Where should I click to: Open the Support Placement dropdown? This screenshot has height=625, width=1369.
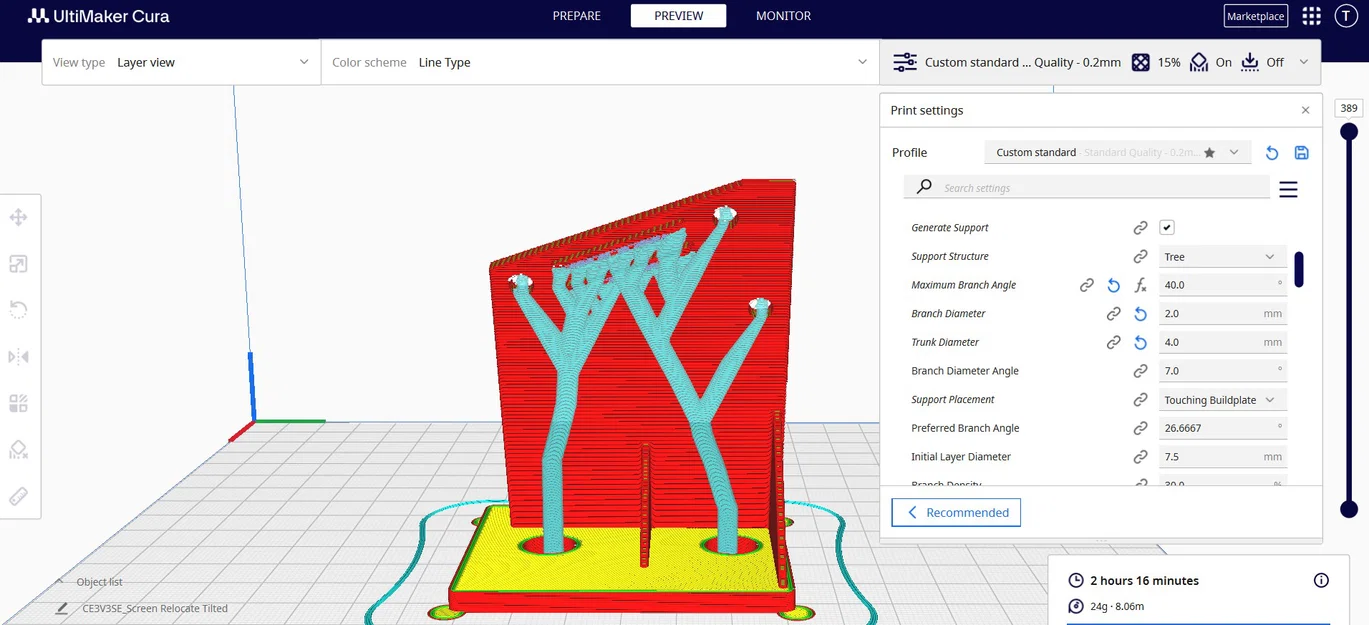tap(1221, 399)
